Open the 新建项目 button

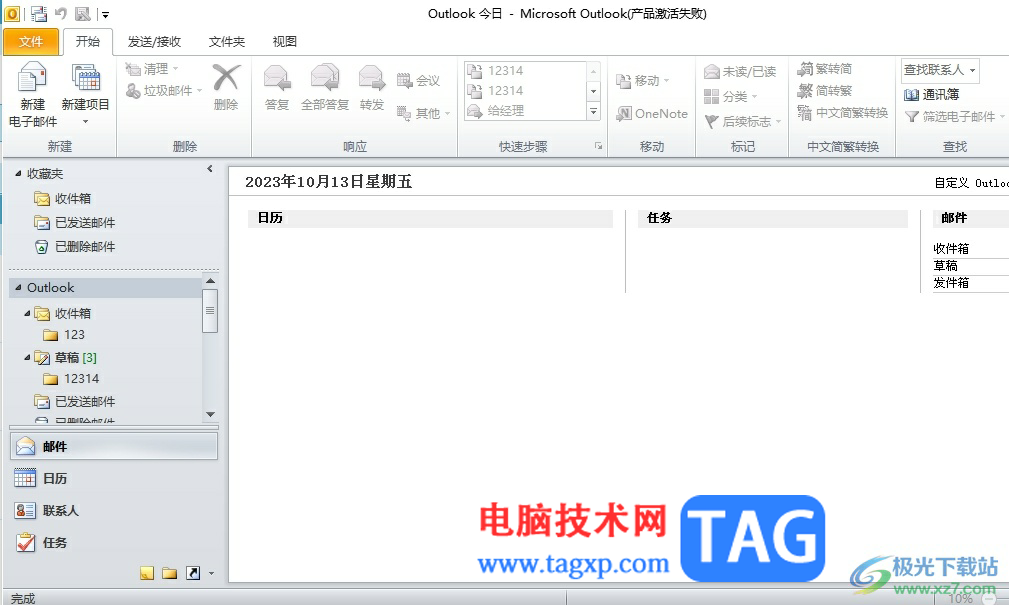tap(86, 94)
